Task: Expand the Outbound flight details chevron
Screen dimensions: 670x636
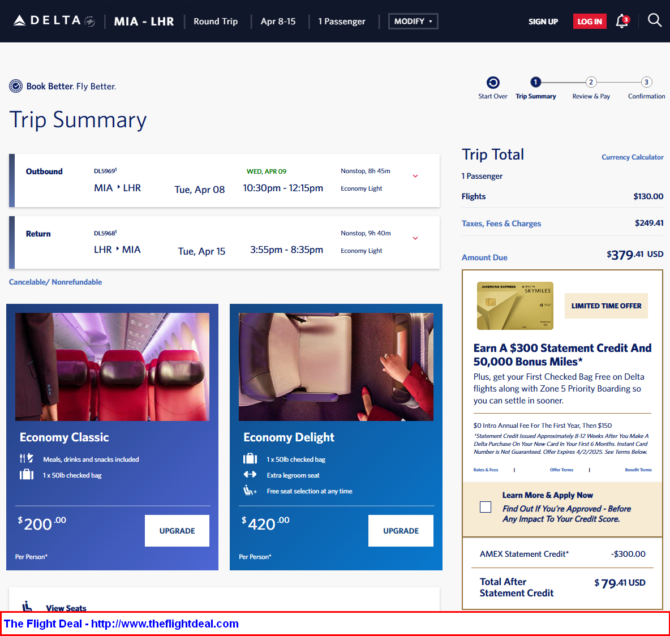Action: [415, 176]
